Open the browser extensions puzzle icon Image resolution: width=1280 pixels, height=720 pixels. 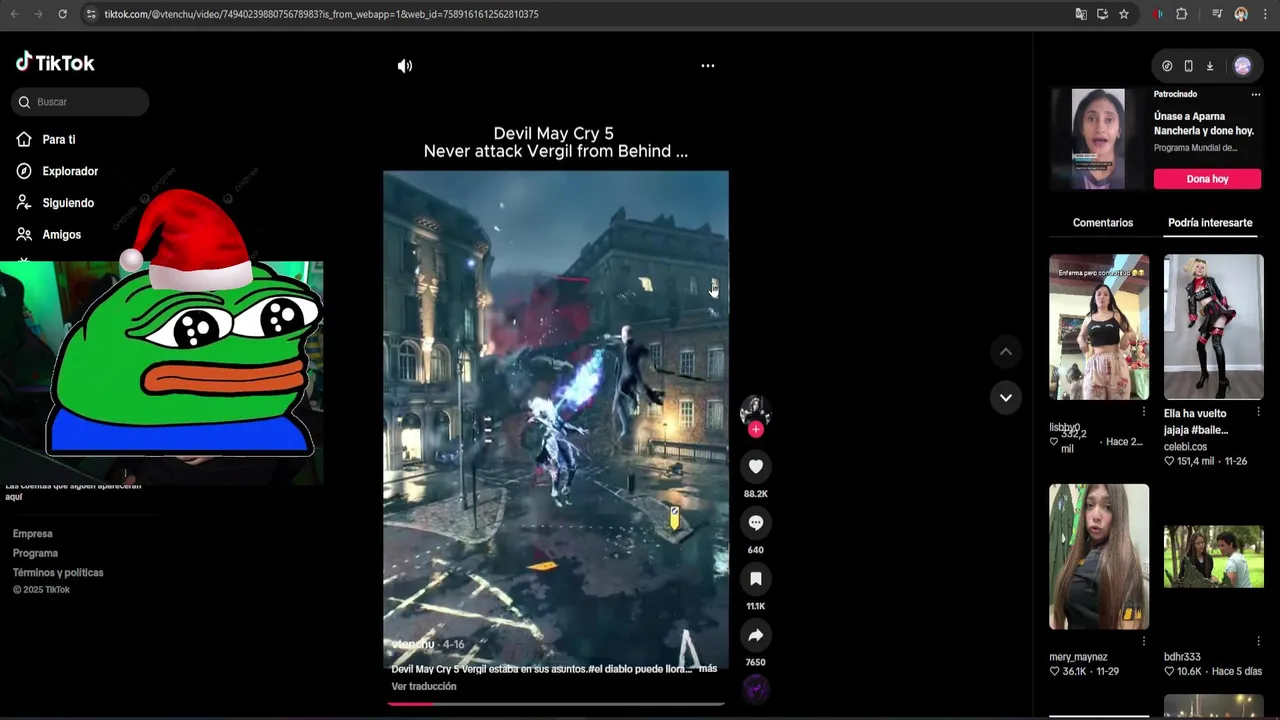coord(1182,14)
